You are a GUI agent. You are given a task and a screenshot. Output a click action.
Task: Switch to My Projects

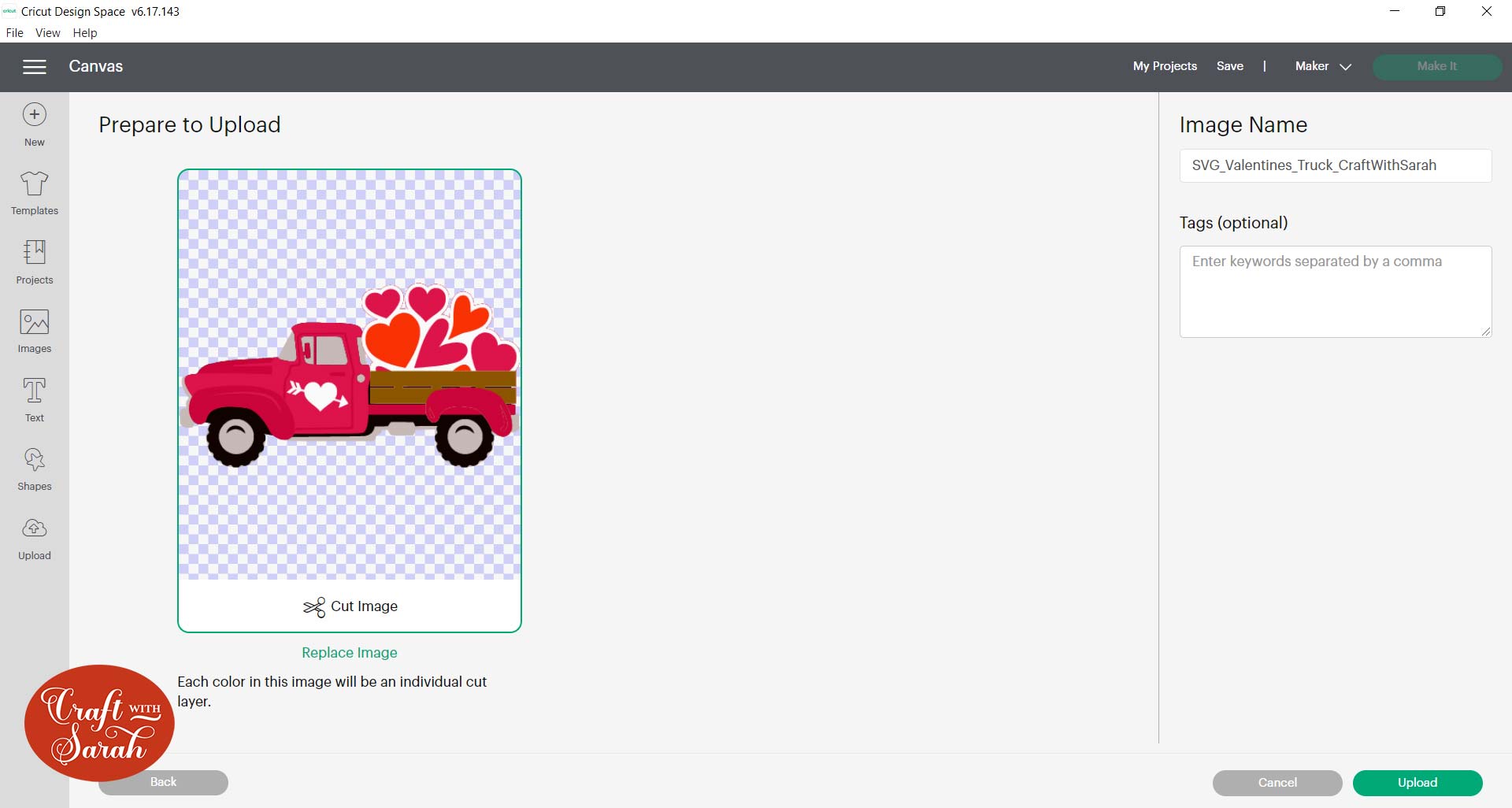pyautogui.click(x=1165, y=66)
